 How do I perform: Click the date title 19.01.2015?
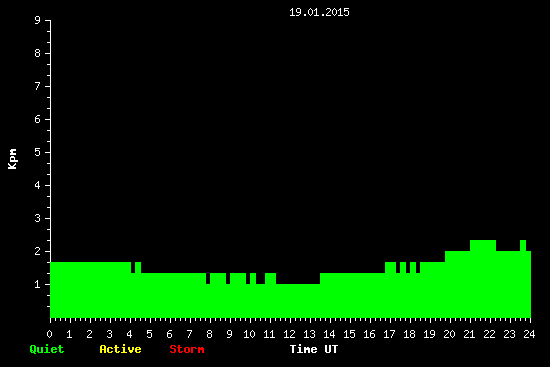(x=319, y=12)
